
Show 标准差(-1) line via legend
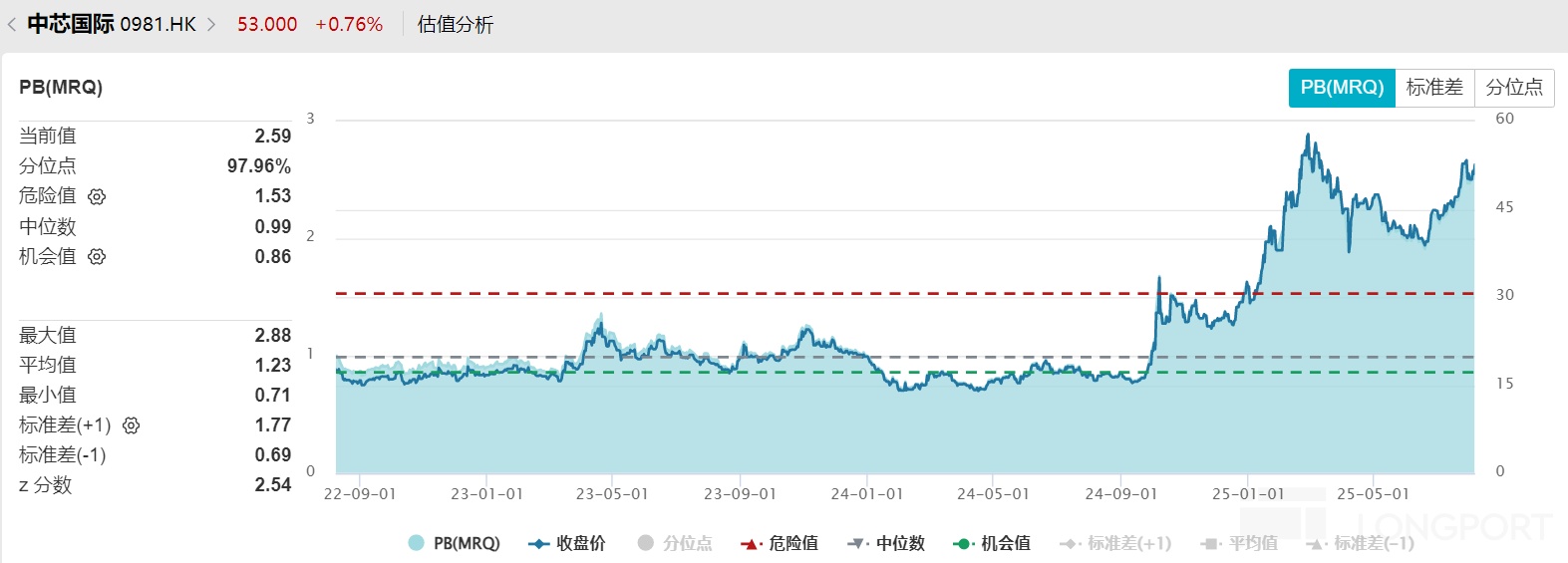click(1361, 543)
